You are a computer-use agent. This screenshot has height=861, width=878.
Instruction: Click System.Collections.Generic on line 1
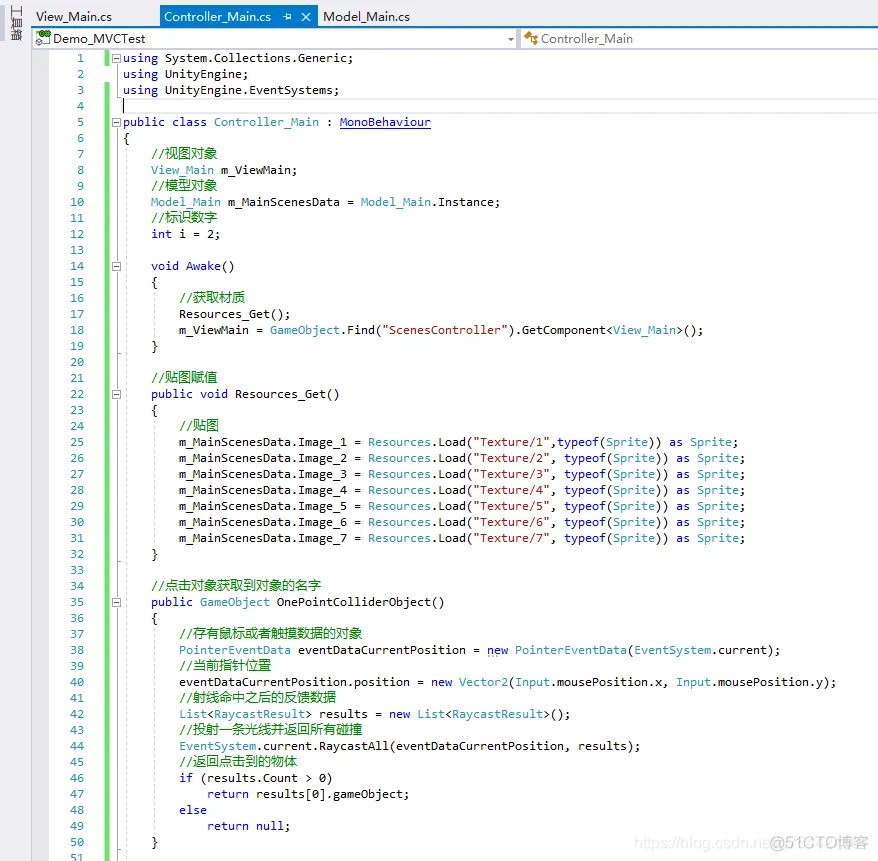(255, 58)
